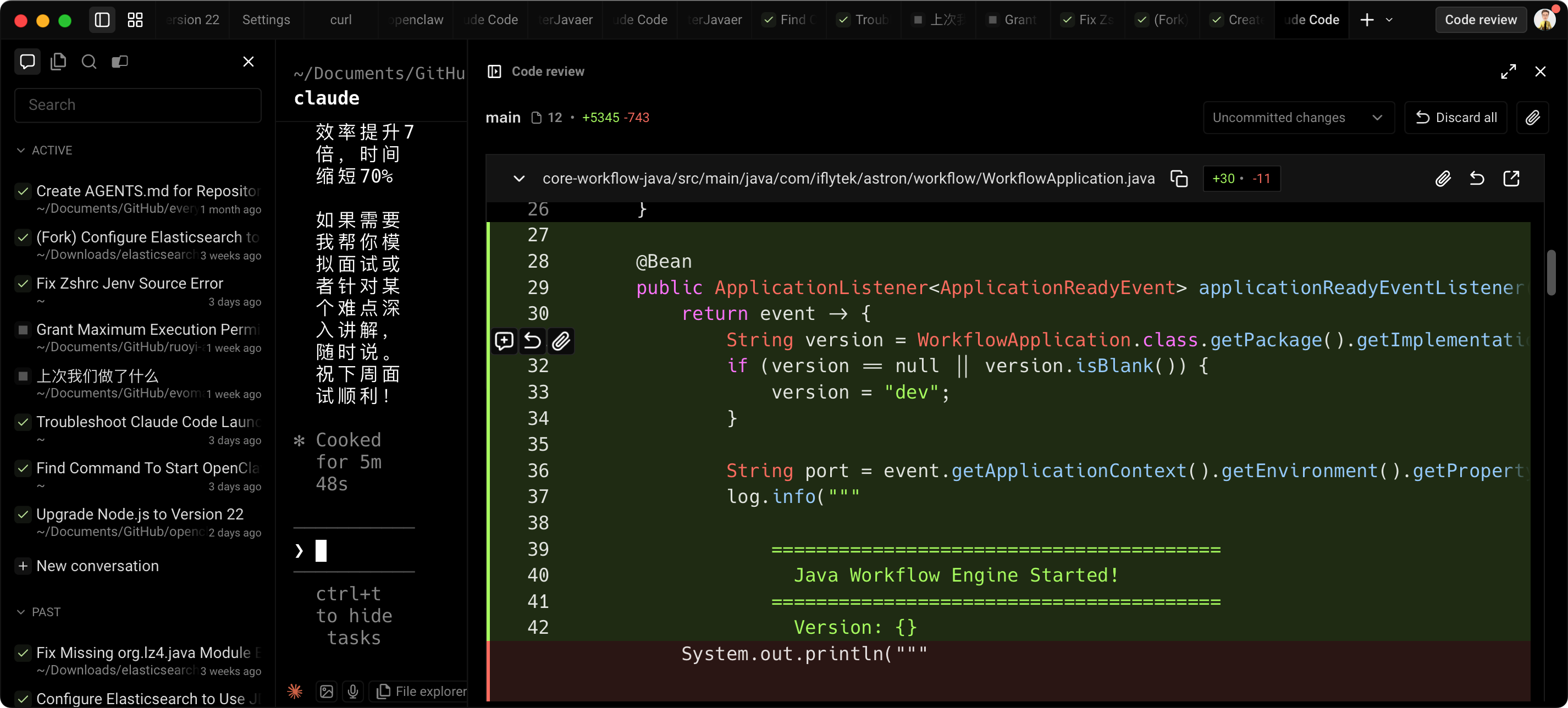Start a New conversation

click(x=97, y=566)
